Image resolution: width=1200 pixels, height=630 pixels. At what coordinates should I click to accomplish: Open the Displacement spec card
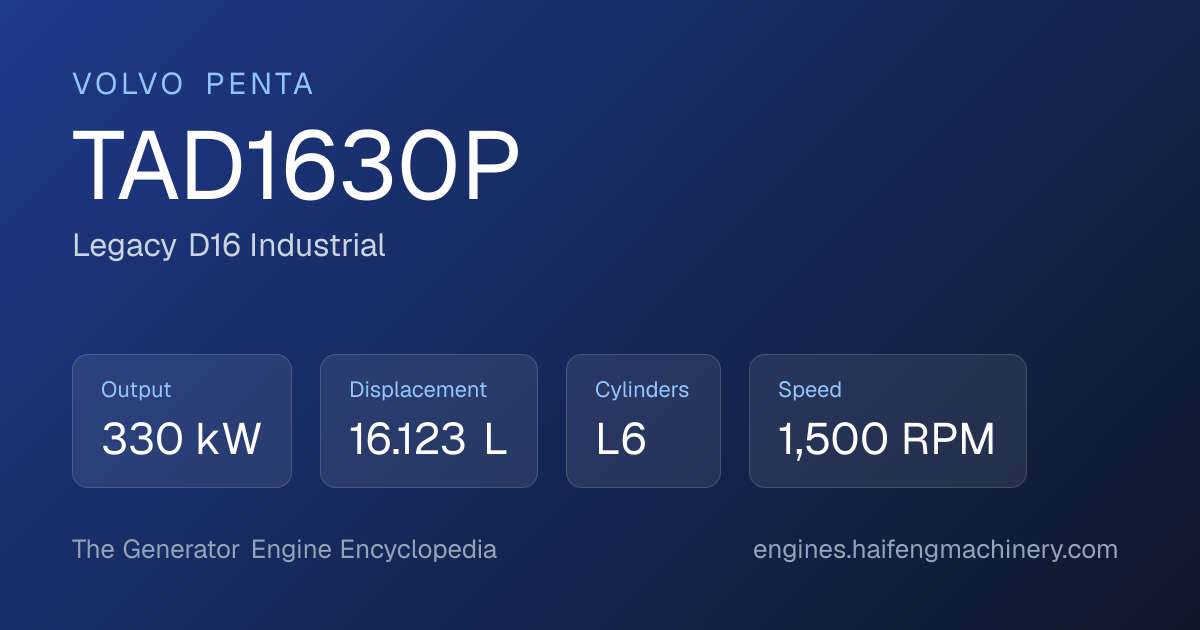click(429, 421)
